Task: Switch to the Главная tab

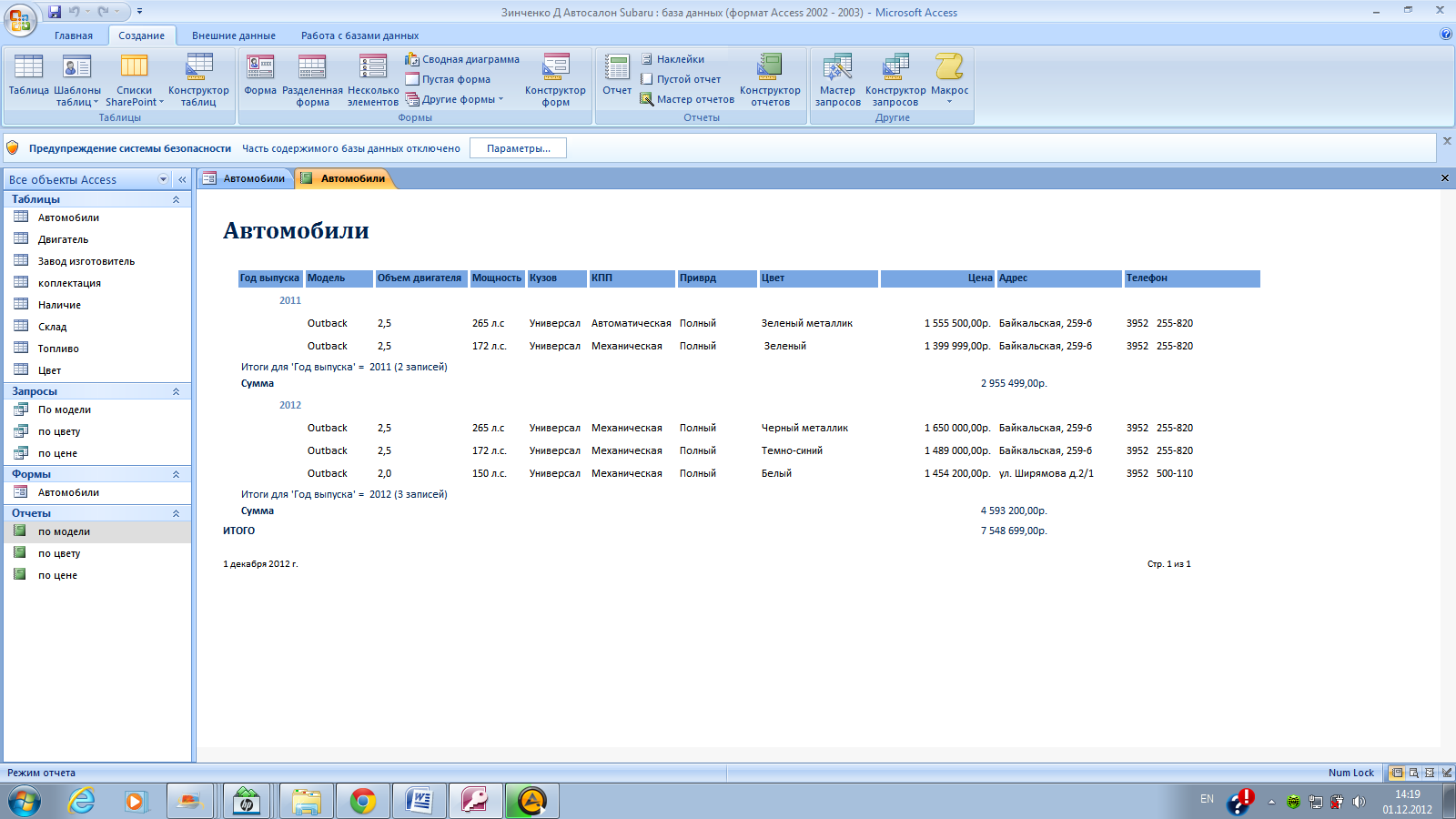Action: (74, 35)
